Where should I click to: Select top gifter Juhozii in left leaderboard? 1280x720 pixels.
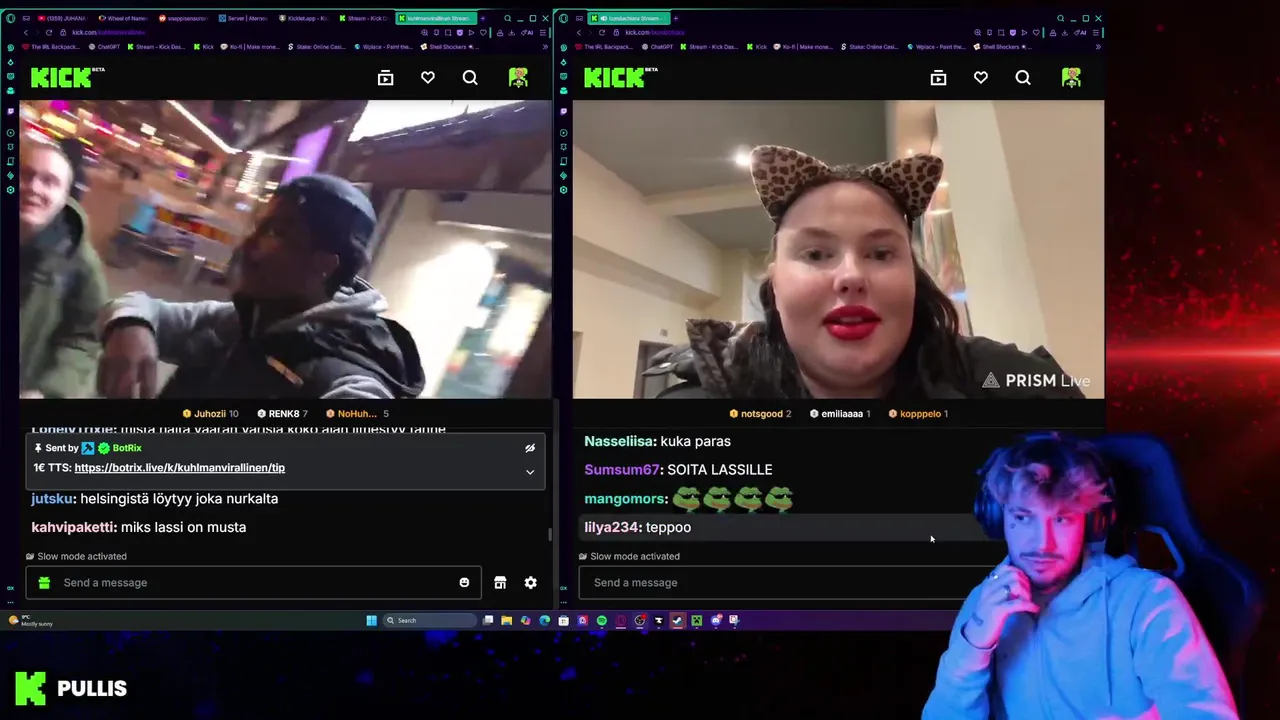tap(209, 413)
